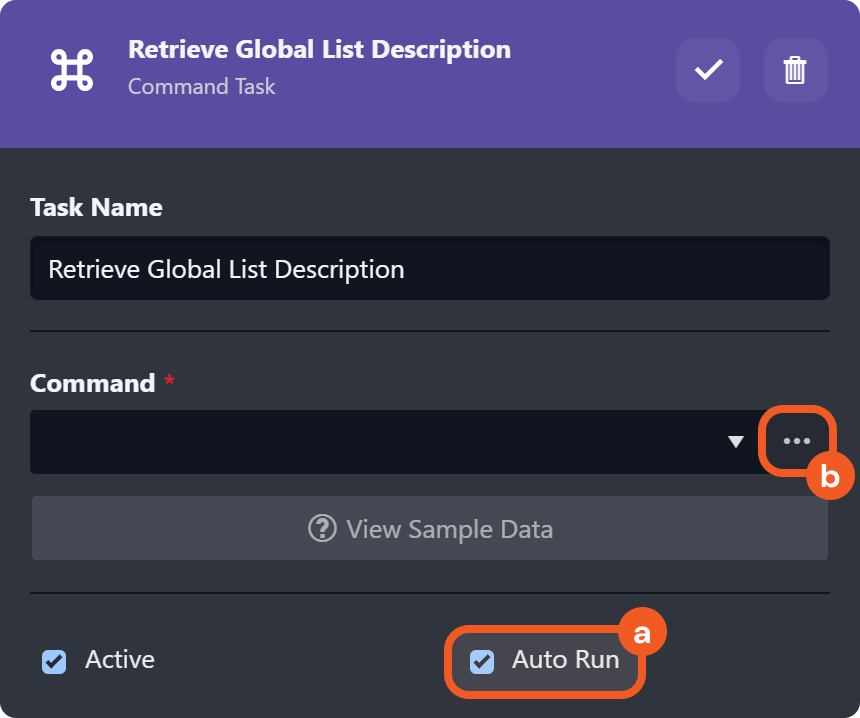The height and width of the screenshot is (718, 860).
Task: Click the View Sample Data button
Action: pyautogui.click(x=430, y=528)
